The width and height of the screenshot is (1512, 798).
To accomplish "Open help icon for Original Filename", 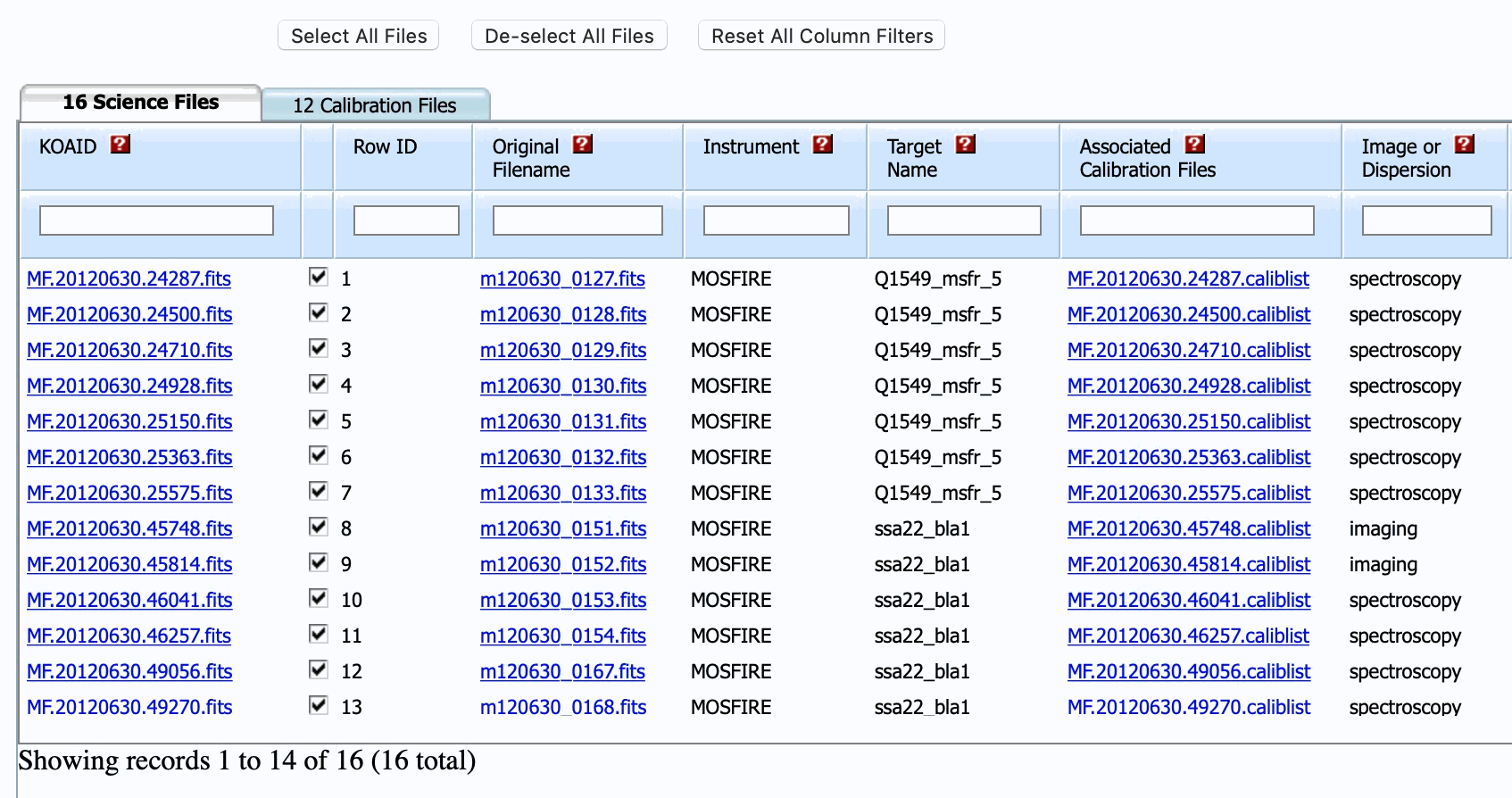I will pyautogui.click(x=583, y=145).
